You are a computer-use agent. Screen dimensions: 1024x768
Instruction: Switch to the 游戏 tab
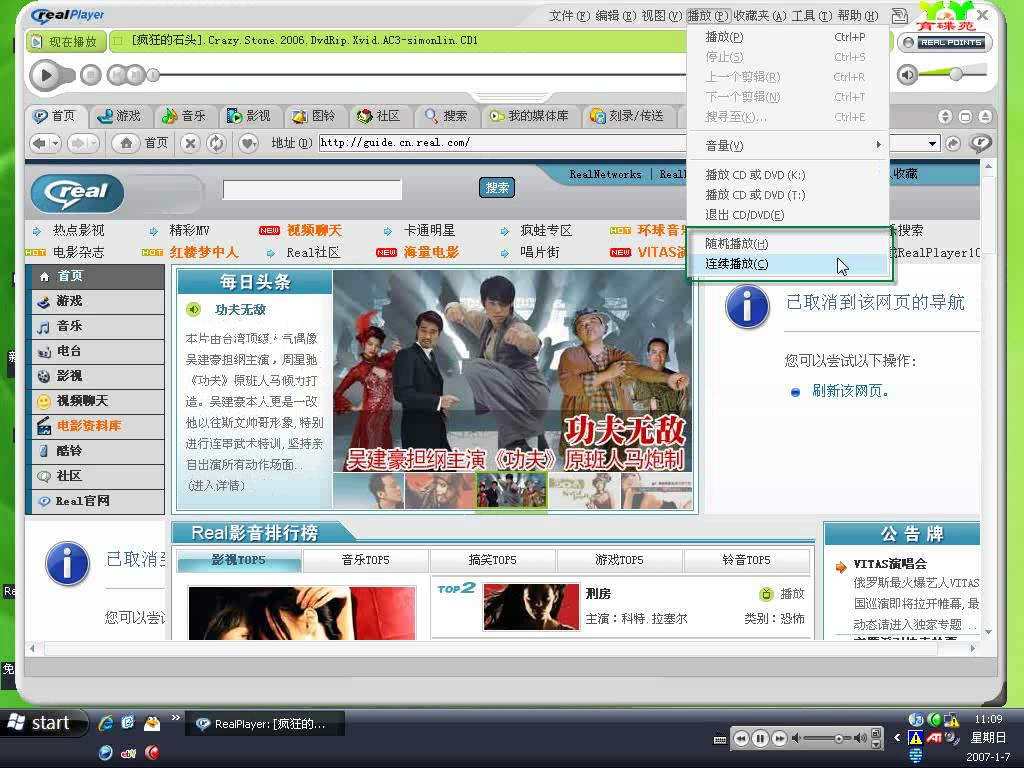pos(119,116)
